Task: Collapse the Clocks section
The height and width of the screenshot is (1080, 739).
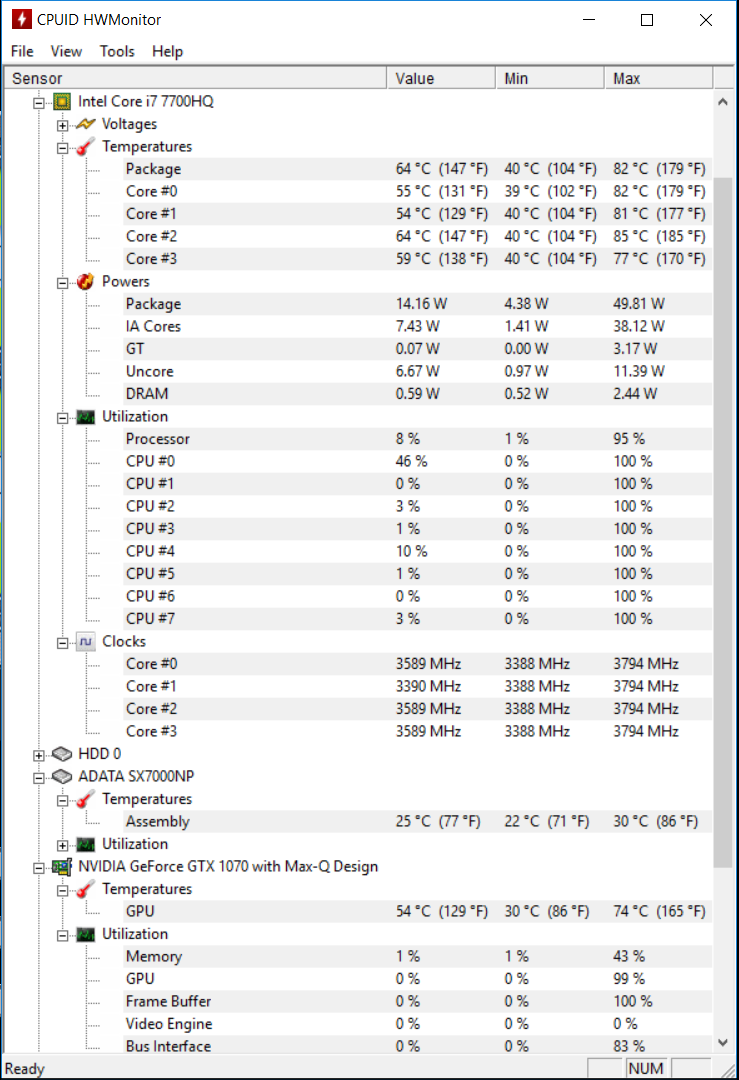Action: click(63, 643)
